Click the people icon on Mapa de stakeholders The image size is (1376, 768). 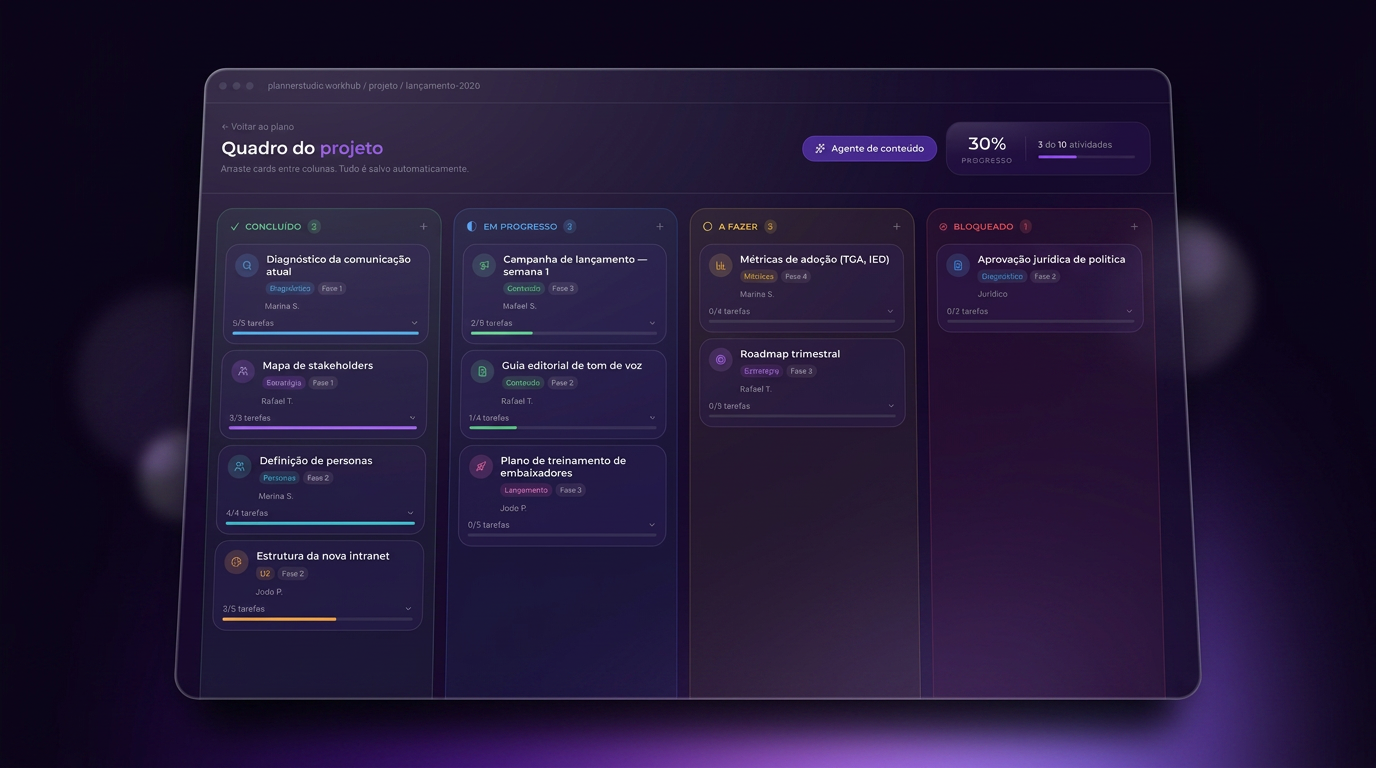click(x=243, y=371)
